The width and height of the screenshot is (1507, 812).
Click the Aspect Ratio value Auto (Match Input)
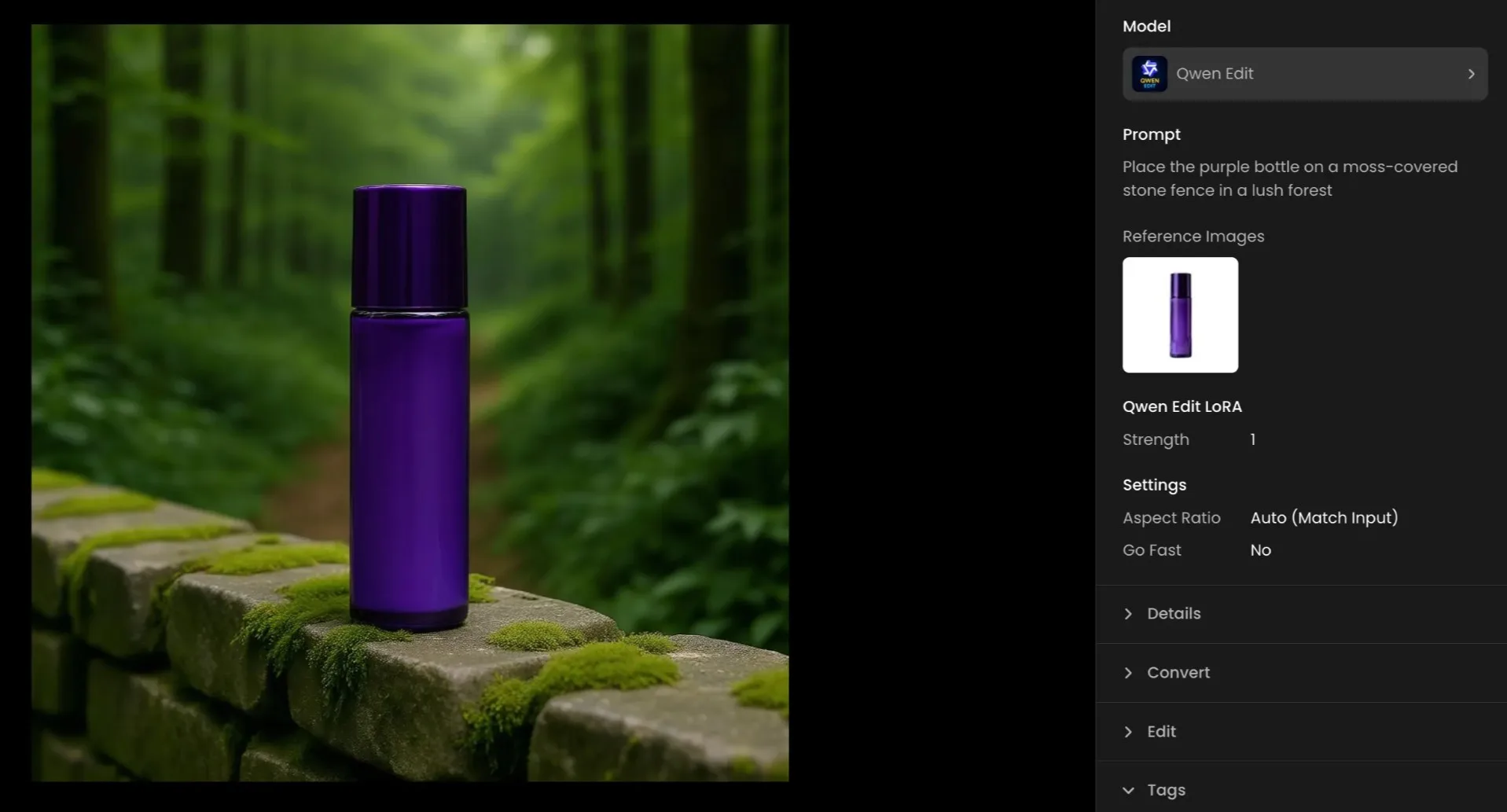(1324, 517)
